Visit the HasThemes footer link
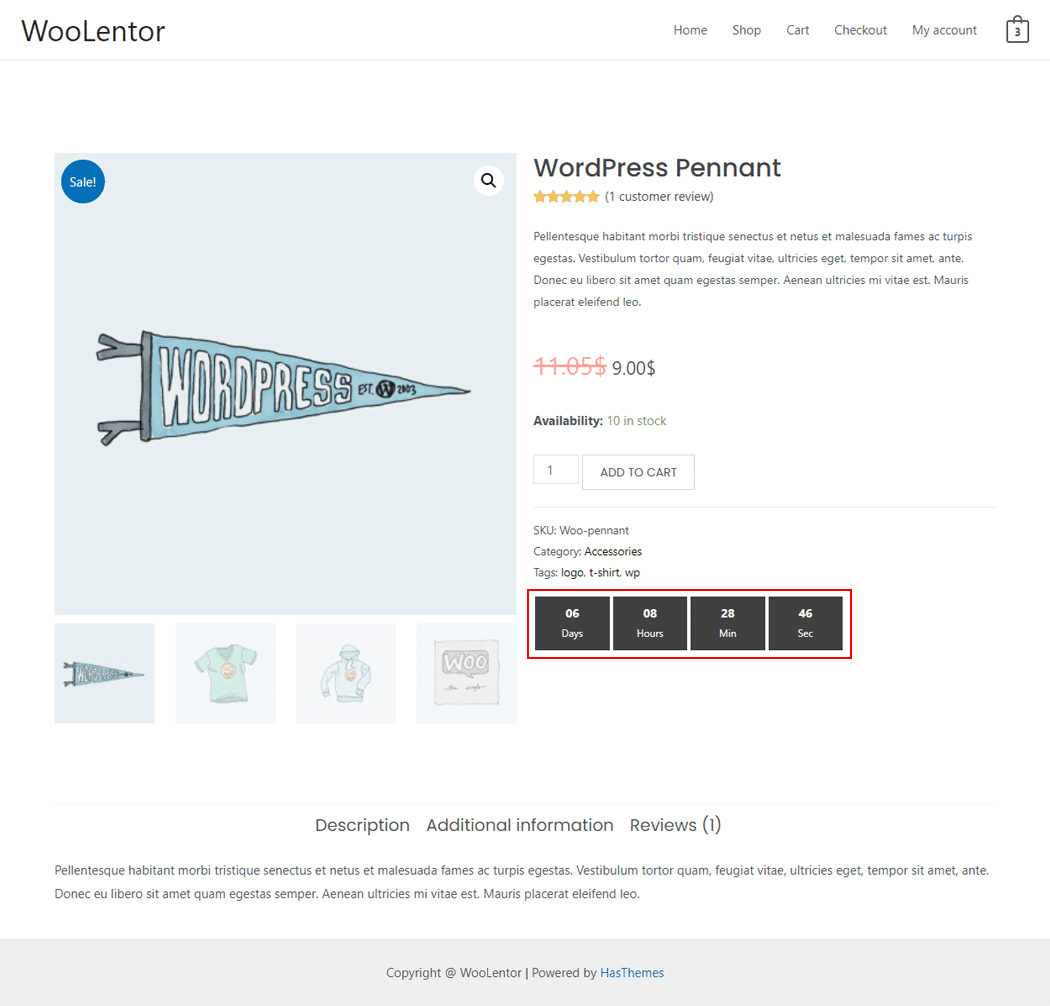 (x=632, y=973)
